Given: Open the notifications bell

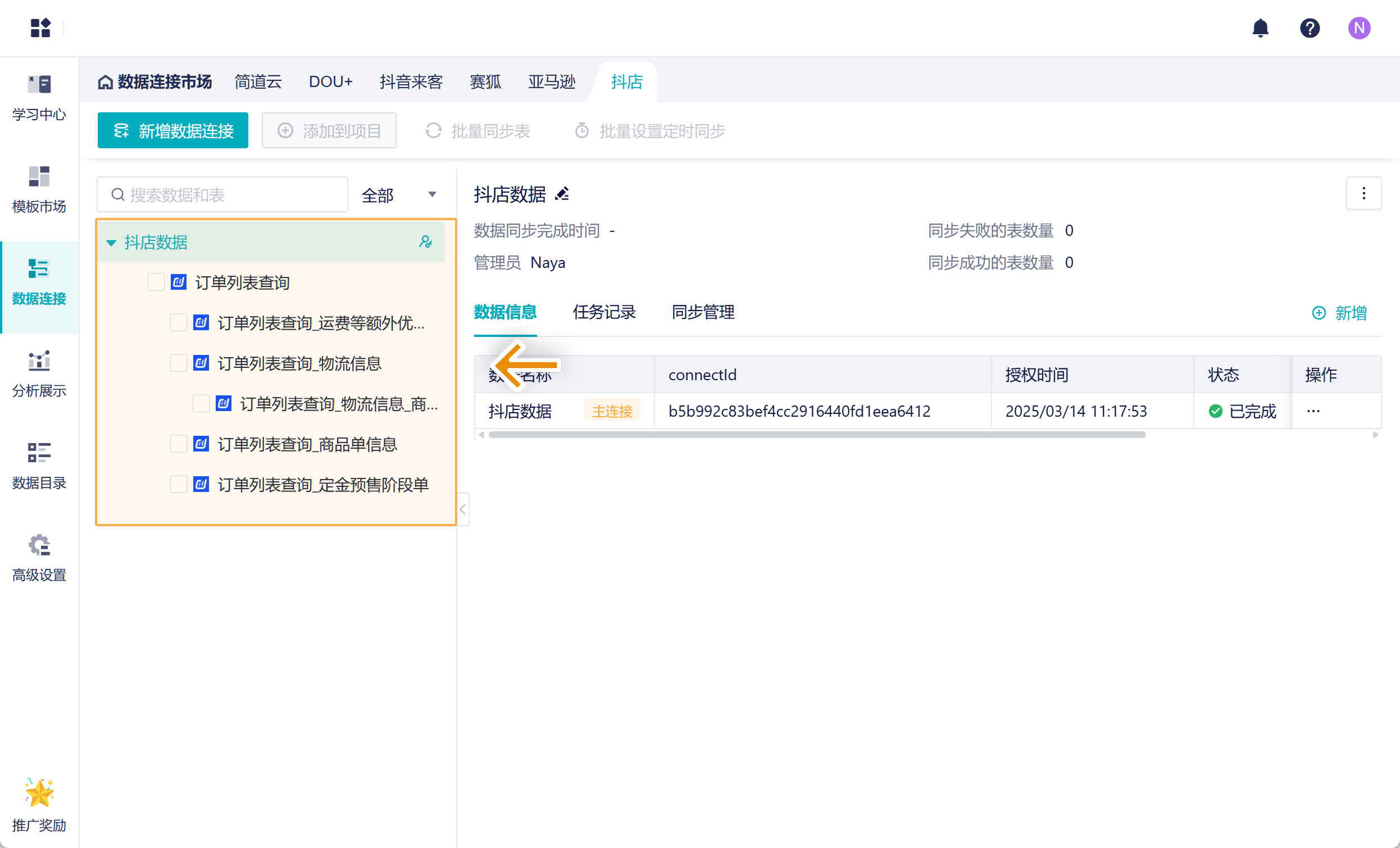Looking at the screenshot, I should 1260,28.
